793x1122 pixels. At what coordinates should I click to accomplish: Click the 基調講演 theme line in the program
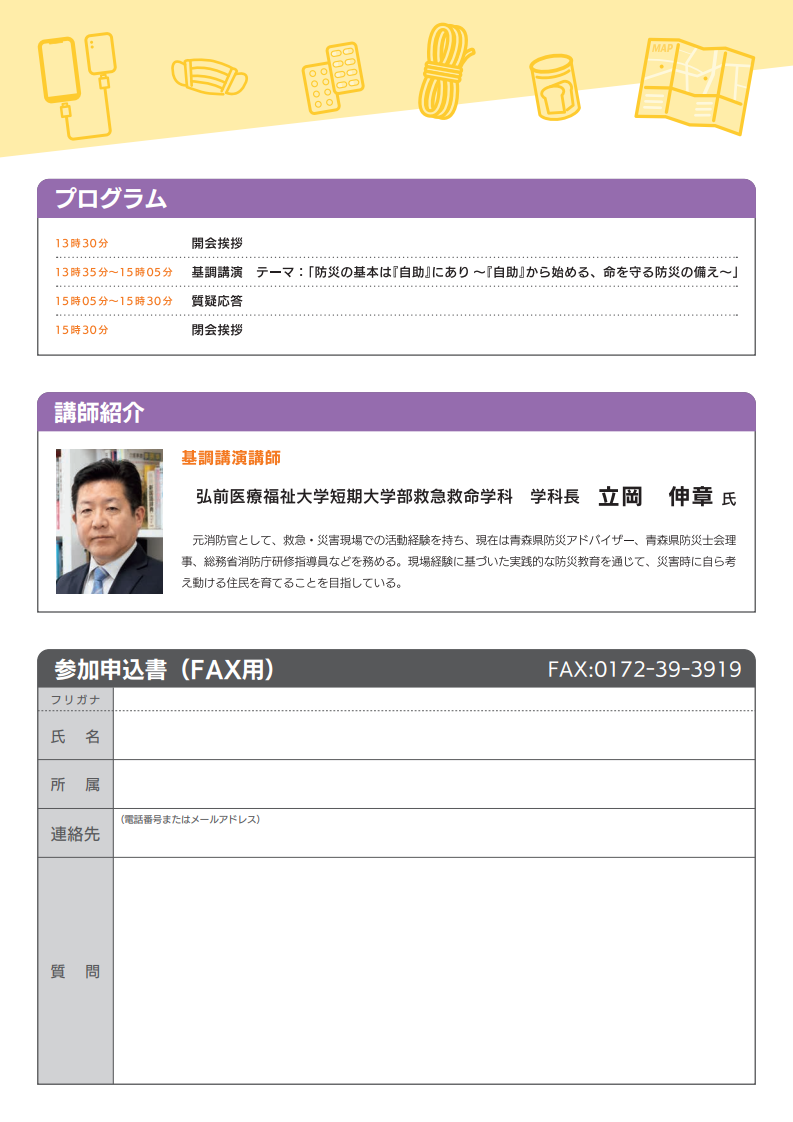(464, 272)
